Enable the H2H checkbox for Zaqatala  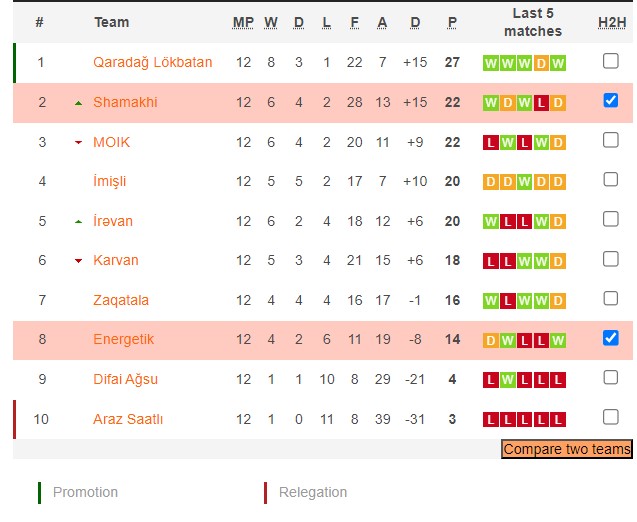pyautogui.click(x=611, y=298)
